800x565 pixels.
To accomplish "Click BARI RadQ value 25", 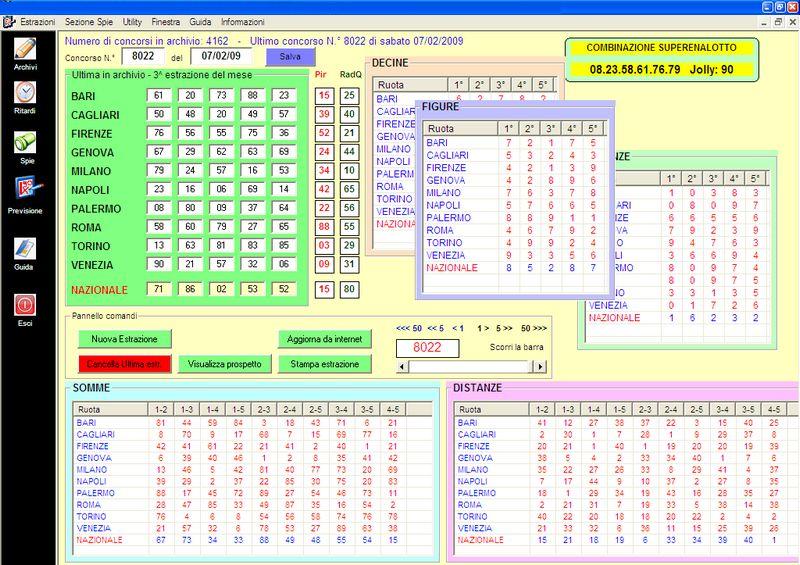I will (x=349, y=95).
